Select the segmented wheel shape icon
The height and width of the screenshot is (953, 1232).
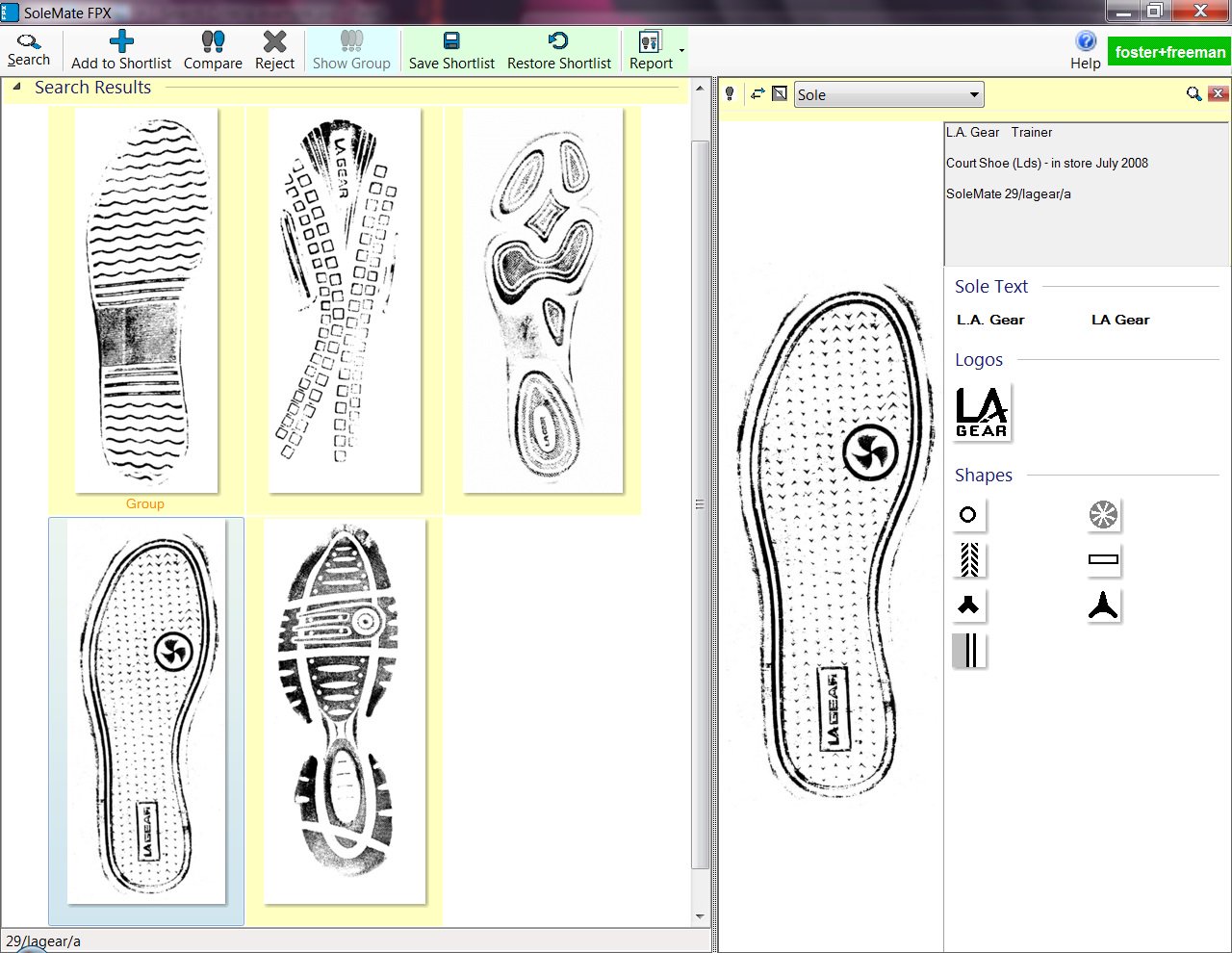coord(1103,514)
